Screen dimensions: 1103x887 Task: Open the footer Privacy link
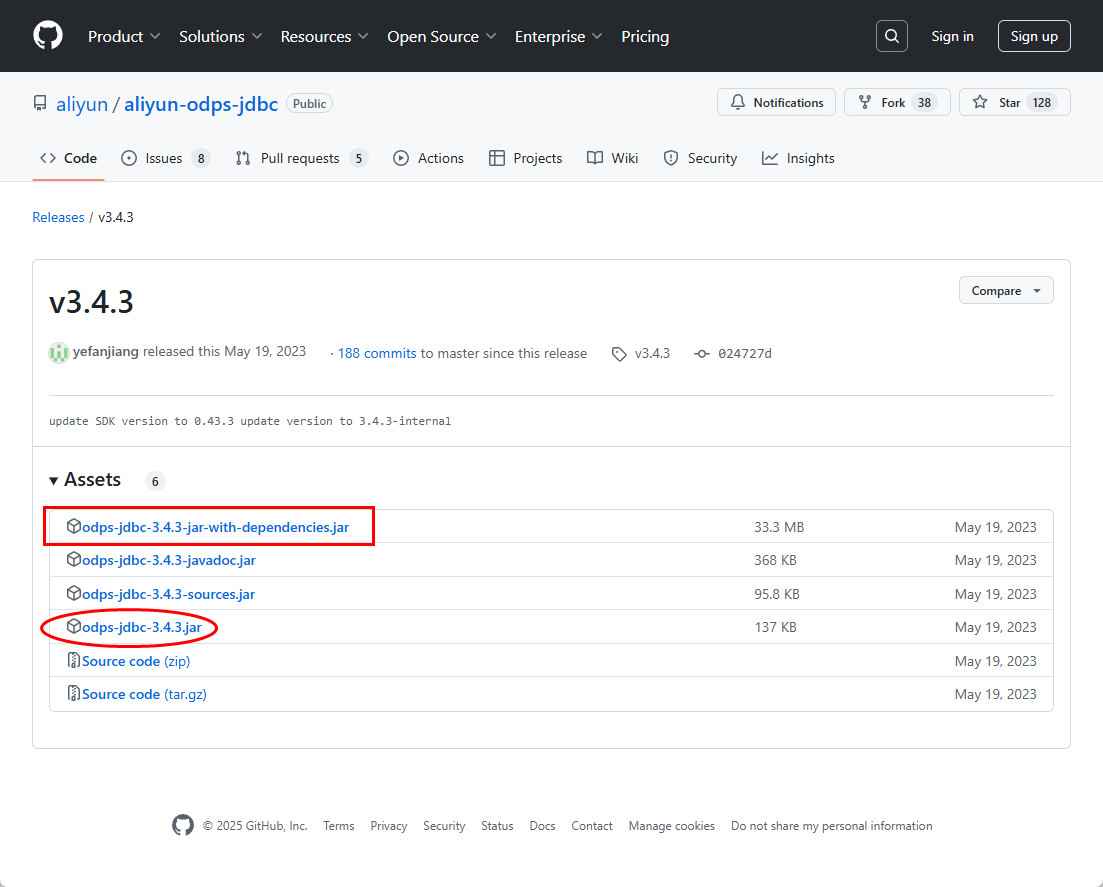click(x=388, y=826)
